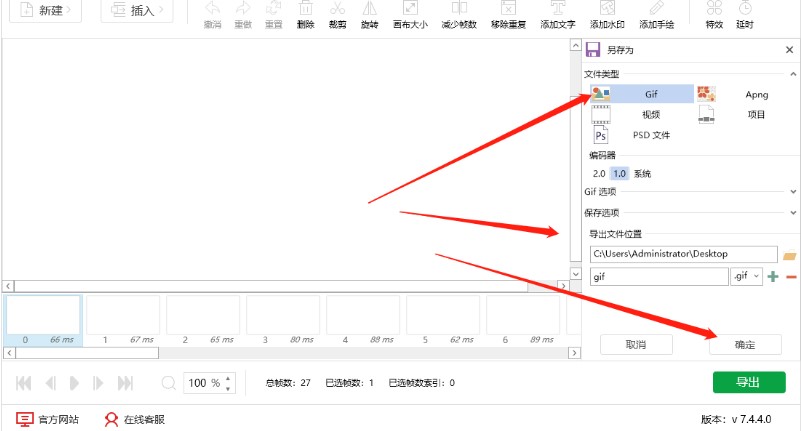The width and height of the screenshot is (801, 431).
Task: Select frame 6 thumbnail (89 ms)
Action: [x=523, y=321]
